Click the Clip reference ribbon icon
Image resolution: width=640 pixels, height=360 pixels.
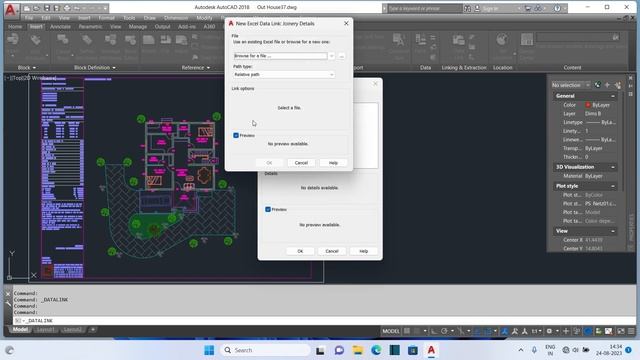pyautogui.click(x=165, y=40)
